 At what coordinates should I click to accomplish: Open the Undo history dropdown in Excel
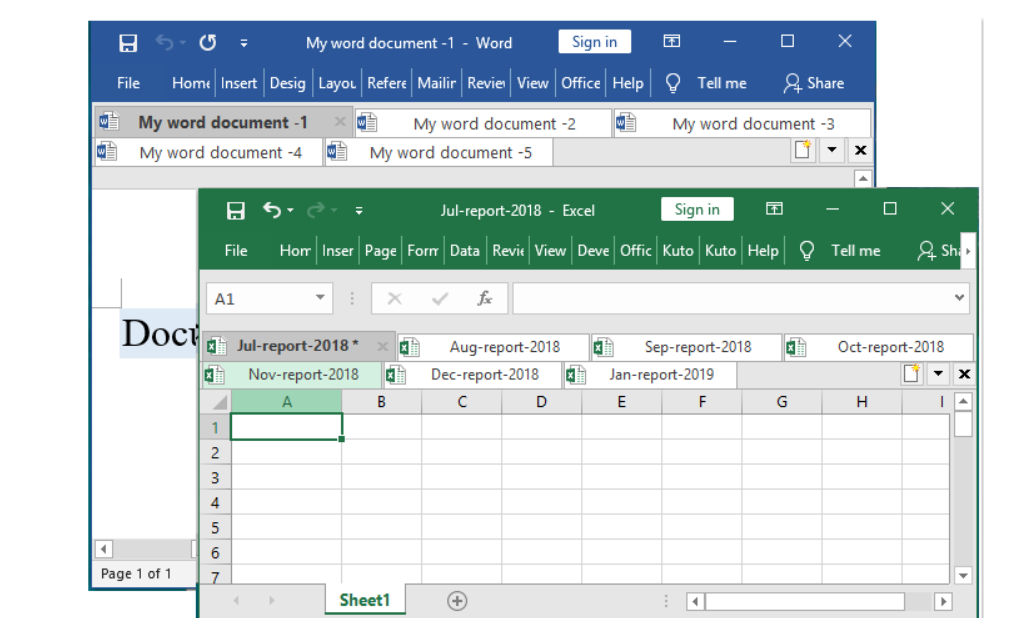(290, 210)
